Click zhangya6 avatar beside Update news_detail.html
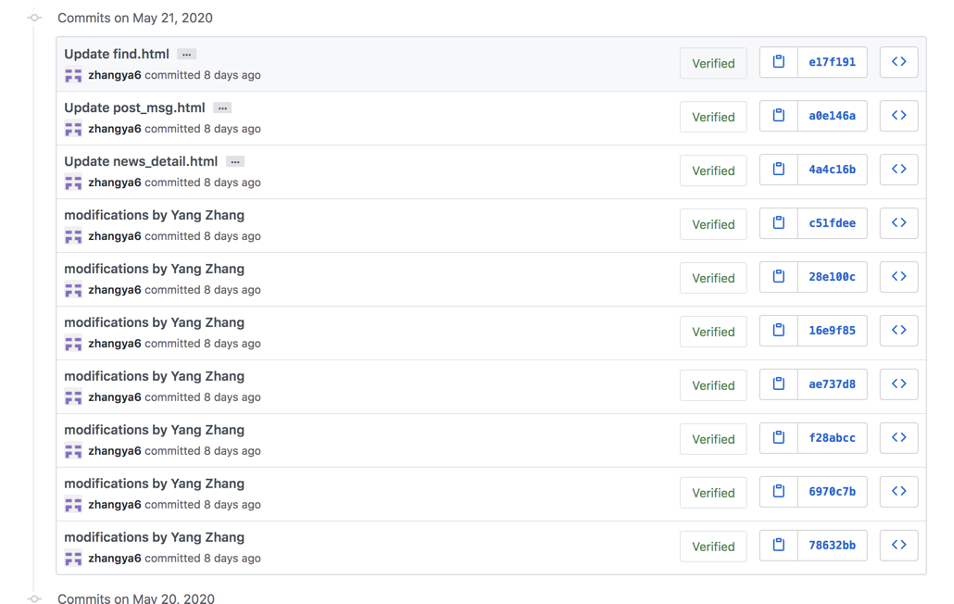 [73, 183]
